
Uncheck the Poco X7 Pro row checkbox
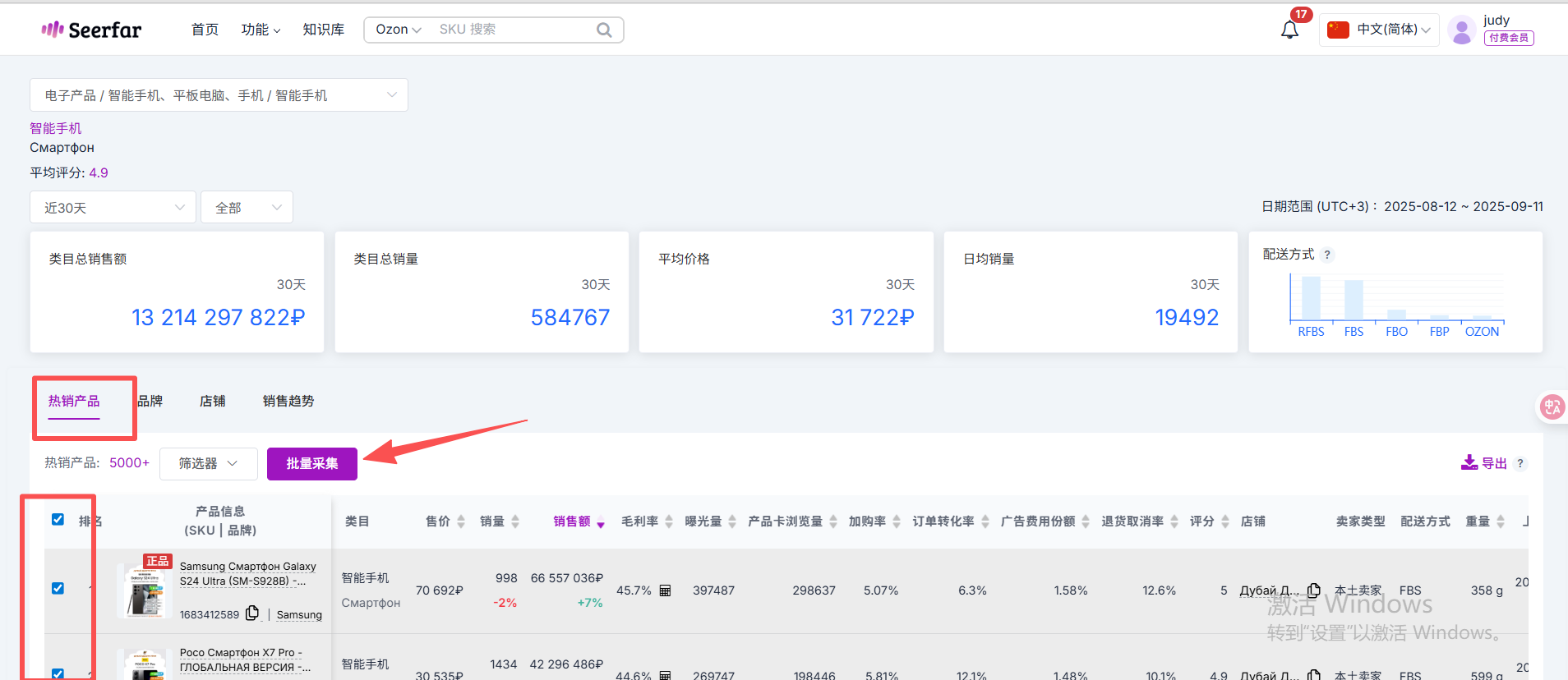(x=58, y=673)
